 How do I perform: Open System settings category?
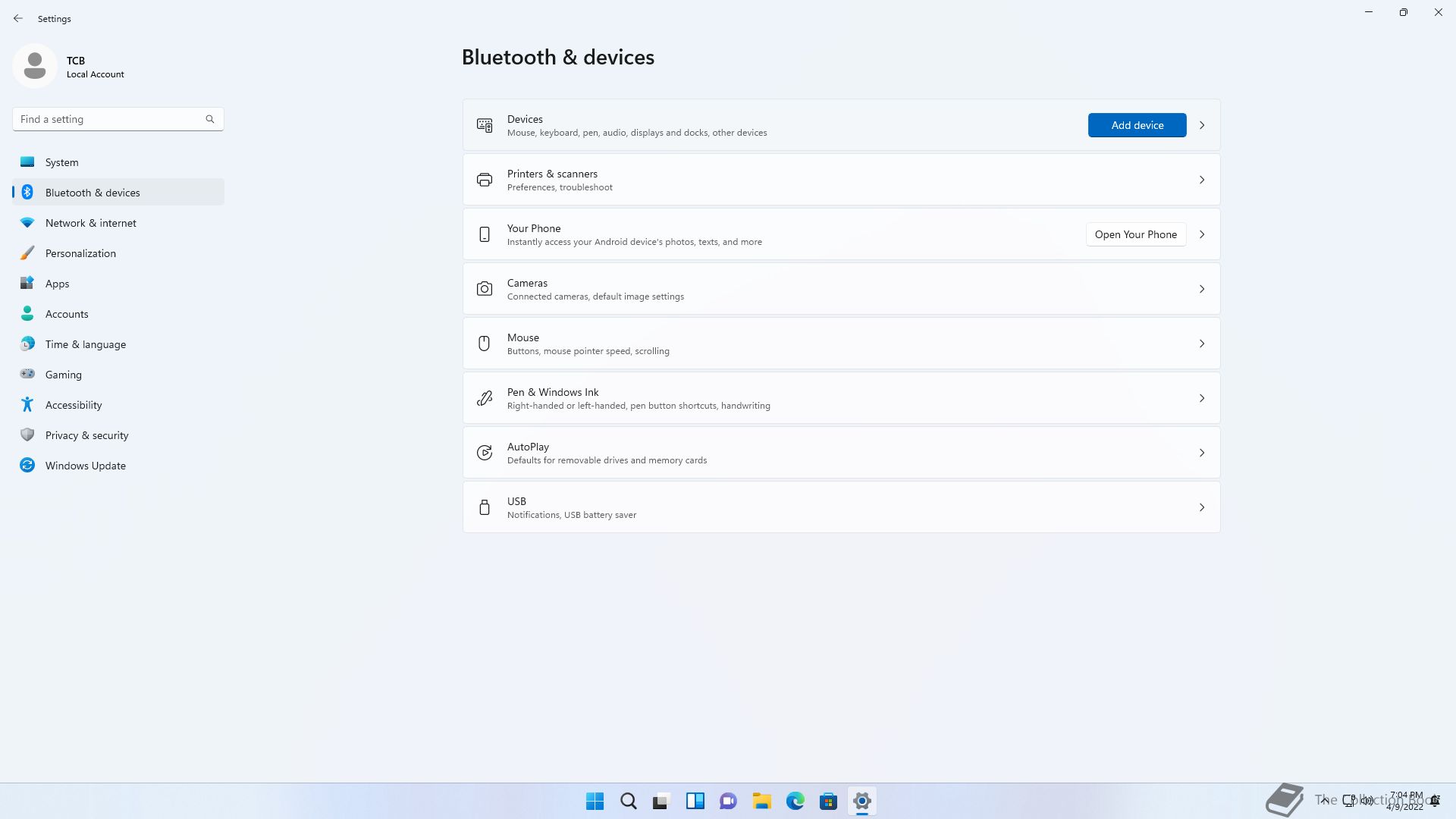(118, 162)
